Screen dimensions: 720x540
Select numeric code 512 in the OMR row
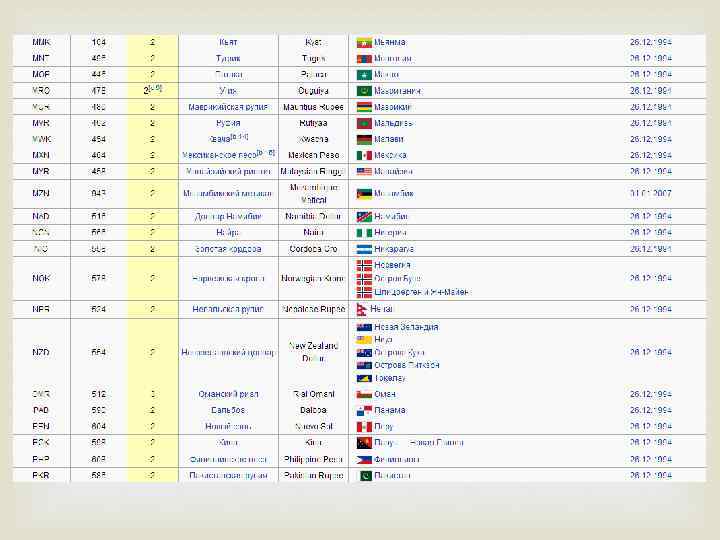99,394
